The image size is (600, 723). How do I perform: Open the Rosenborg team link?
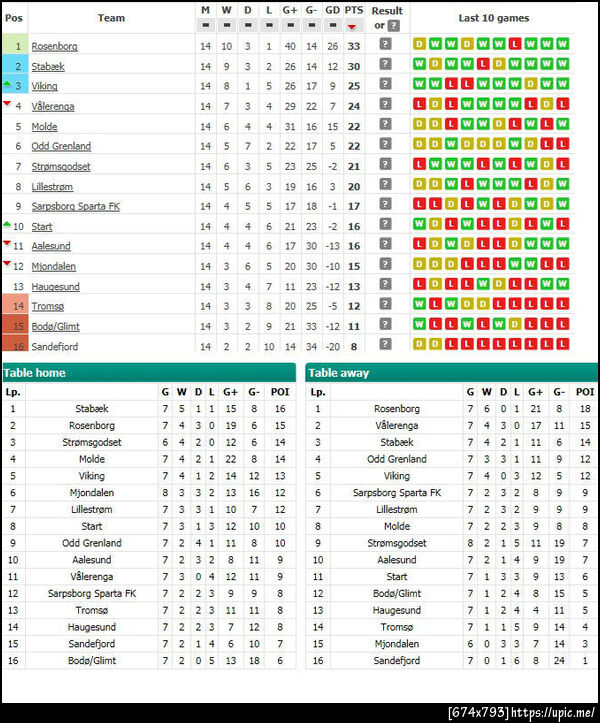[x=54, y=46]
